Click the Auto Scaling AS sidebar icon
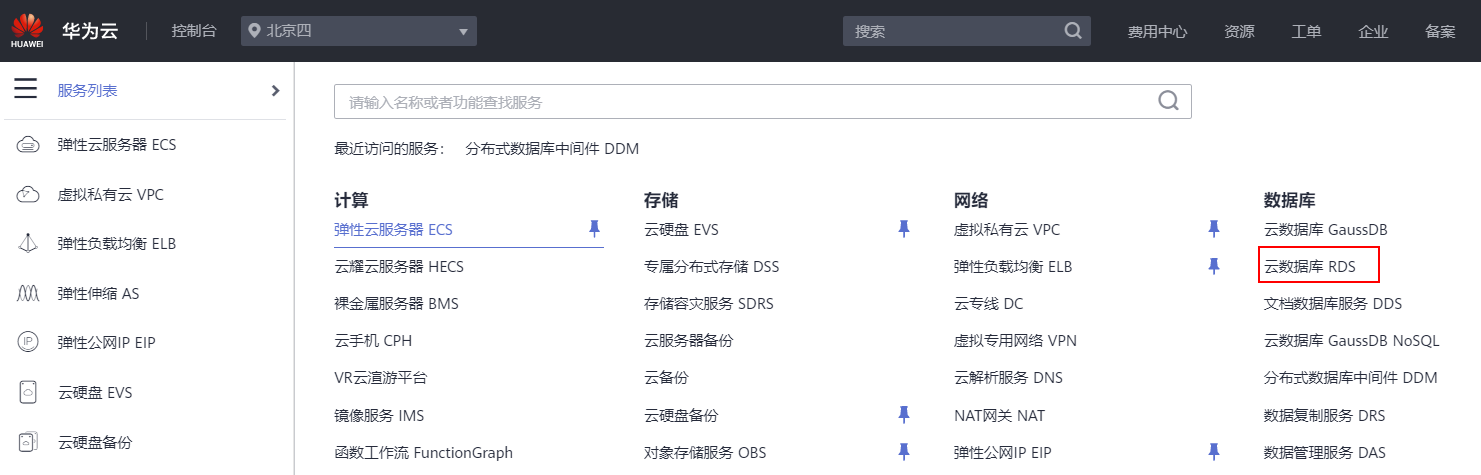1481x475 pixels. (28, 293)
